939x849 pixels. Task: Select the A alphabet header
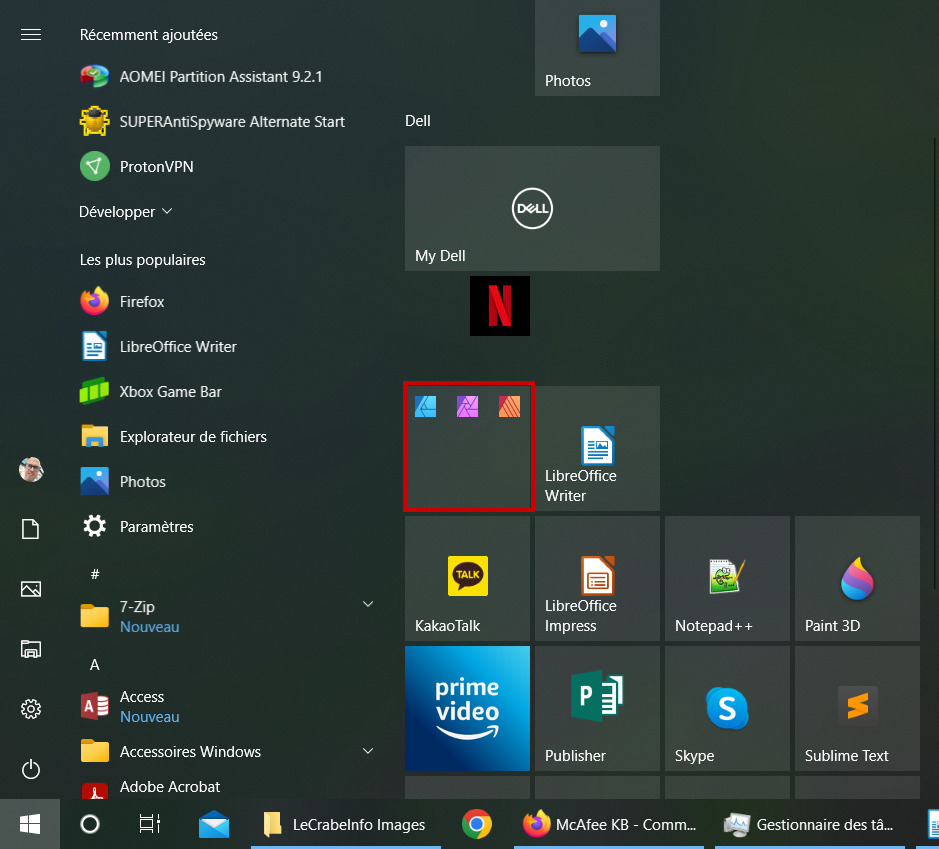[x=95, y=665]
